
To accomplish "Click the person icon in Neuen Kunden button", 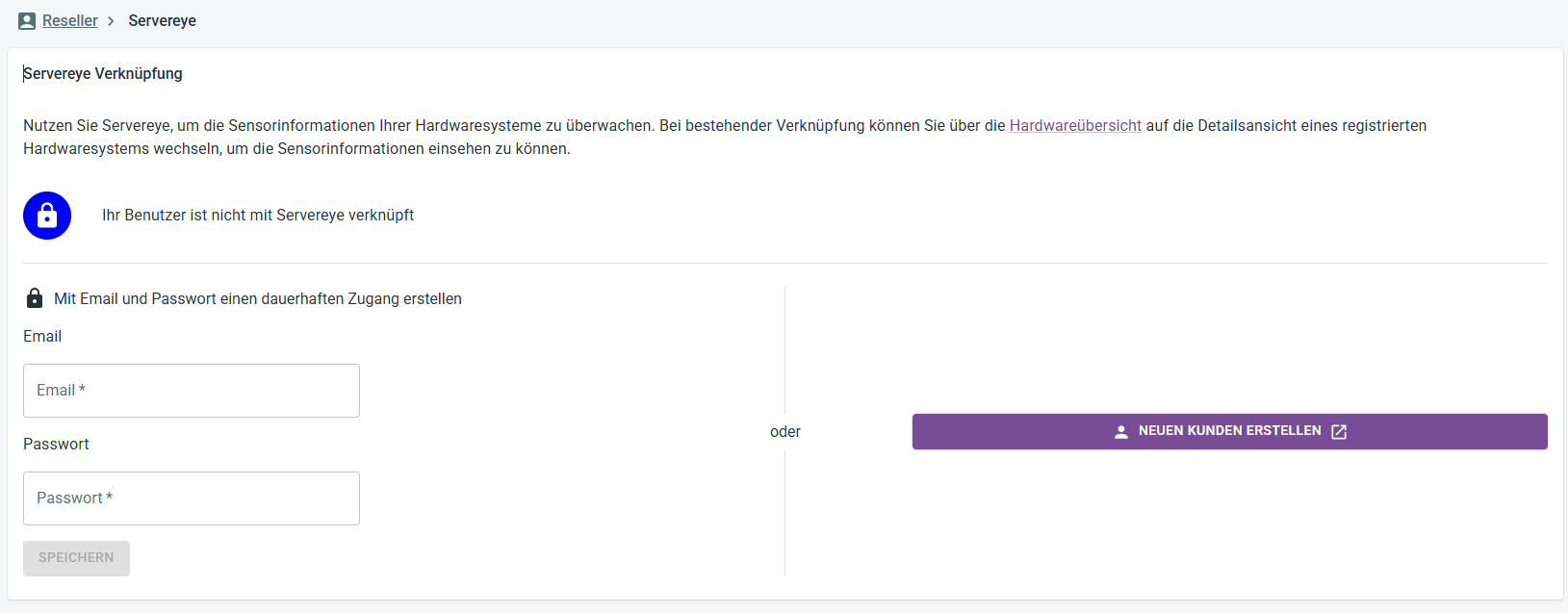I will coord(1121,432).
